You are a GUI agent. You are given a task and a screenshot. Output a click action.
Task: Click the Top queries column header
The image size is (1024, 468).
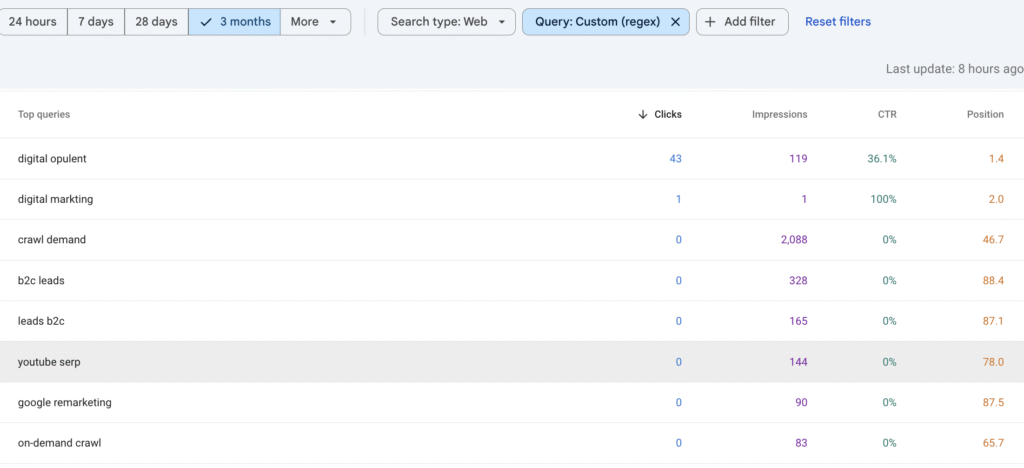click(44, 115)
